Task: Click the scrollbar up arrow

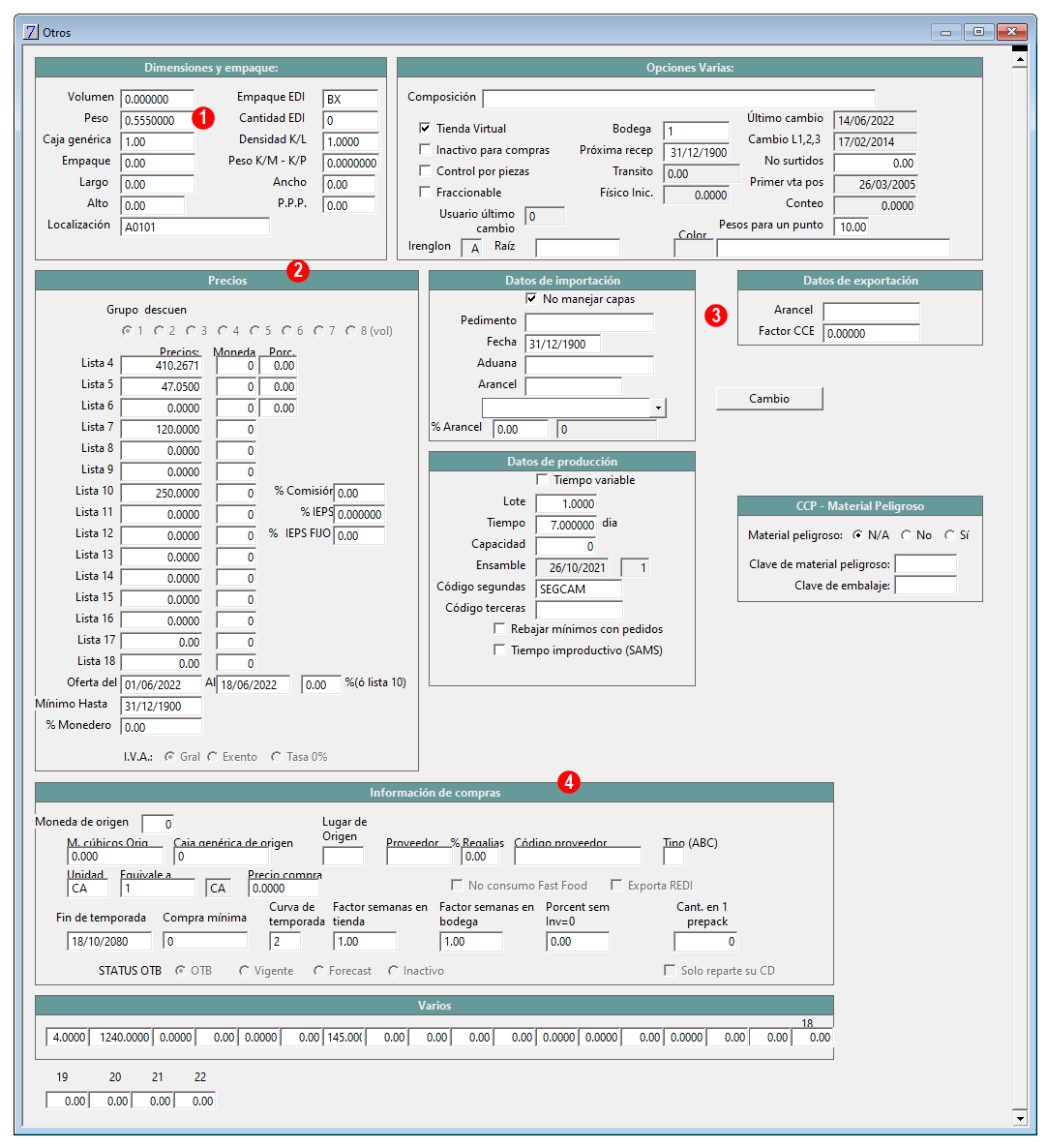Action: click(1020, 61)
